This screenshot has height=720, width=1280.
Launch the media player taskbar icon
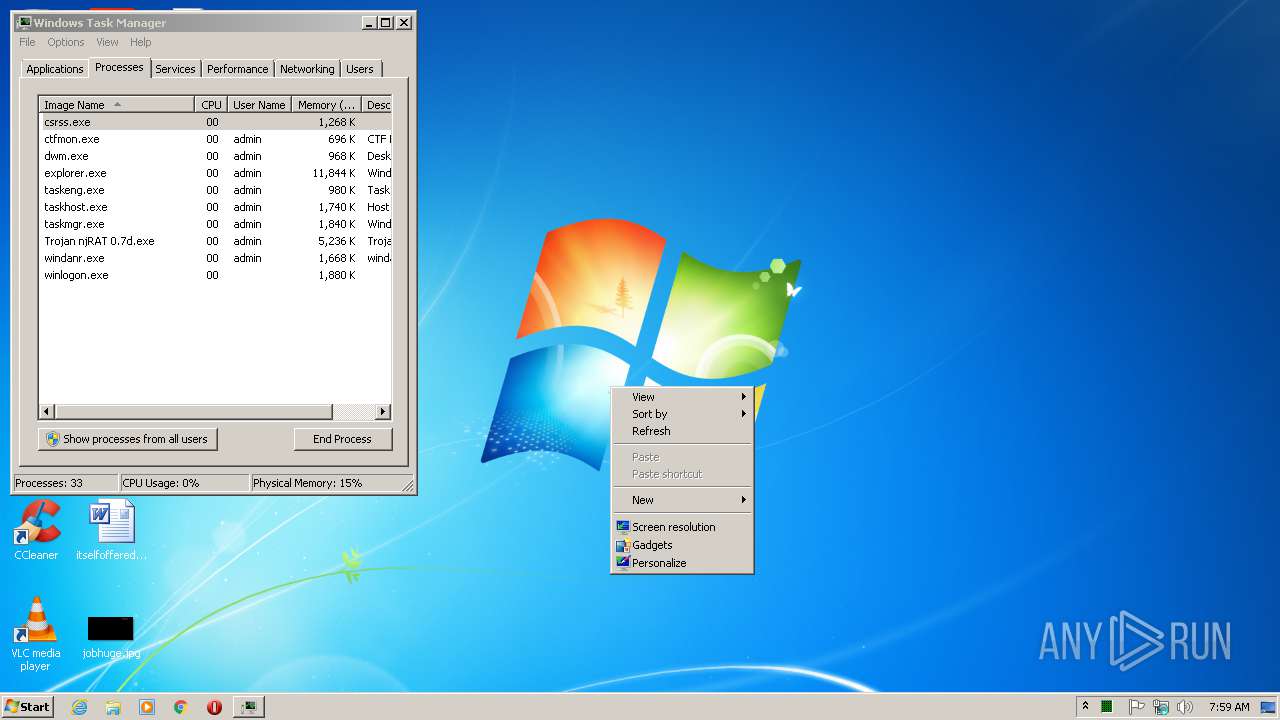[147, 707]
